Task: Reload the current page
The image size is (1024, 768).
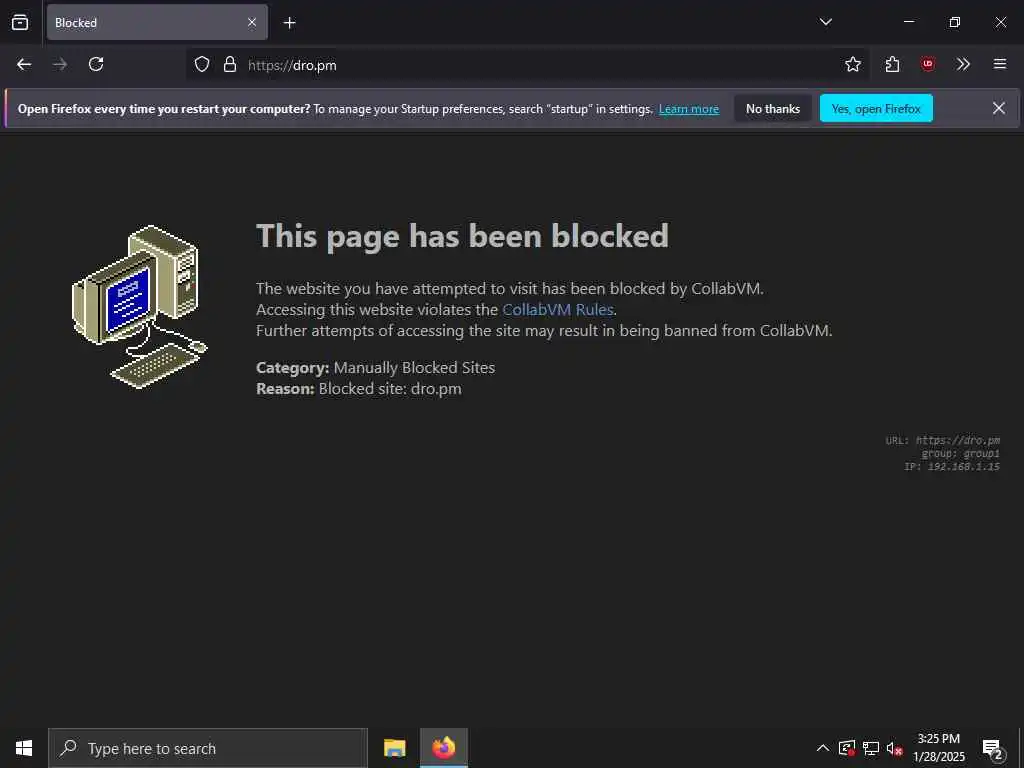Action: coord(96,64)
